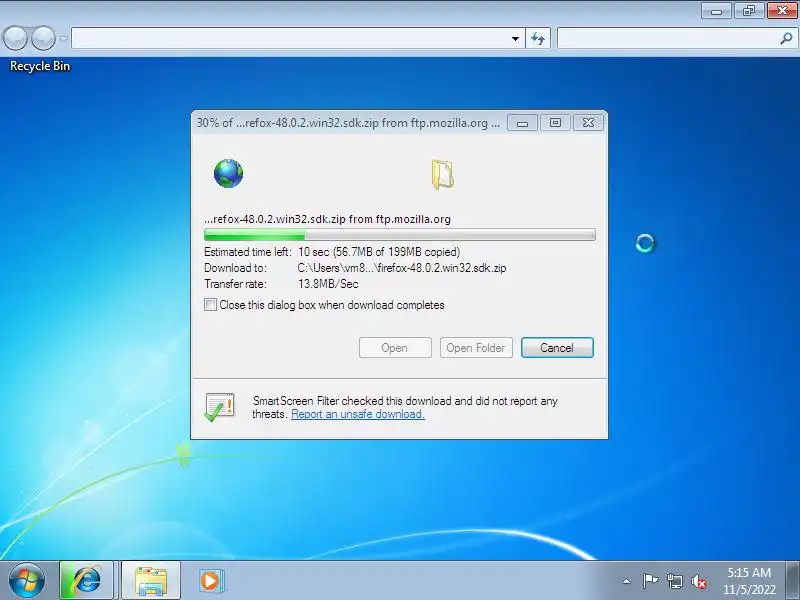Click the '13.8MB/Sec' transfer rate value
Screen dimensions: 800x600
pos(328,284)
